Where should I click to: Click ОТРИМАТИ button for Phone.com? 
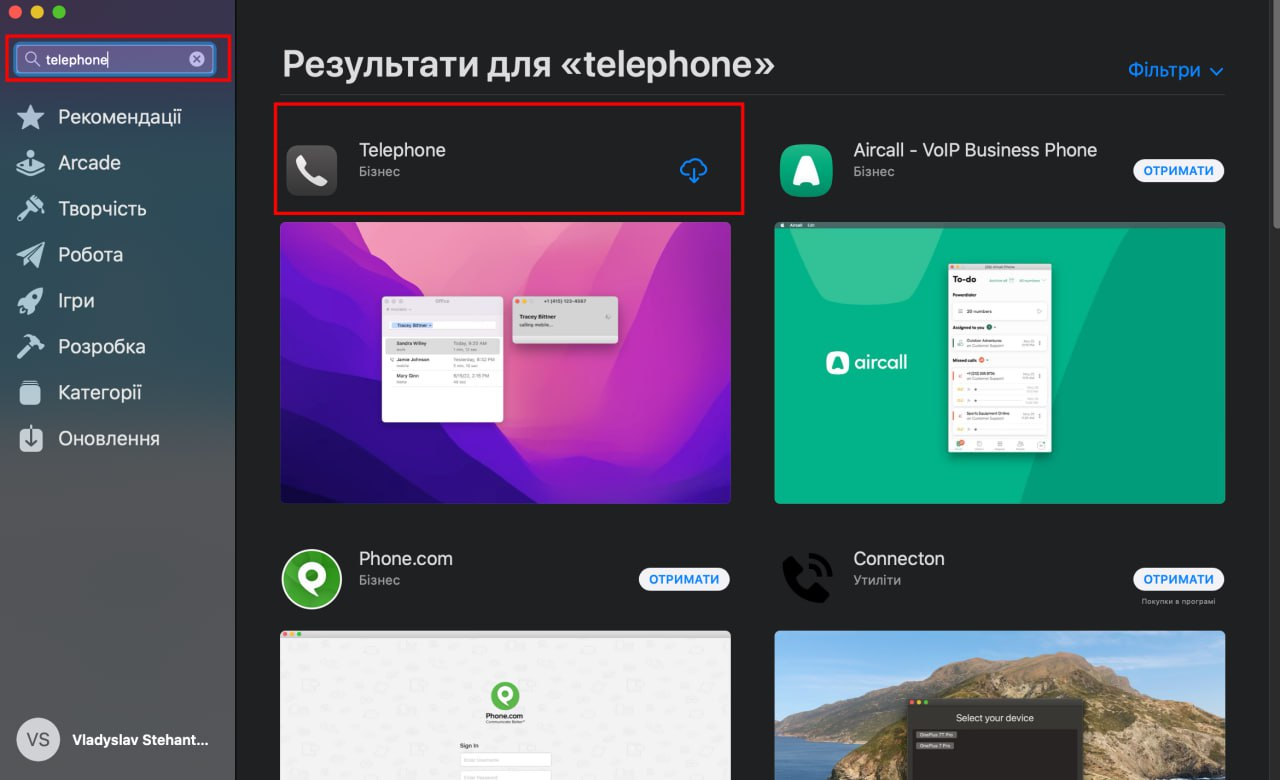coord(684,579)
